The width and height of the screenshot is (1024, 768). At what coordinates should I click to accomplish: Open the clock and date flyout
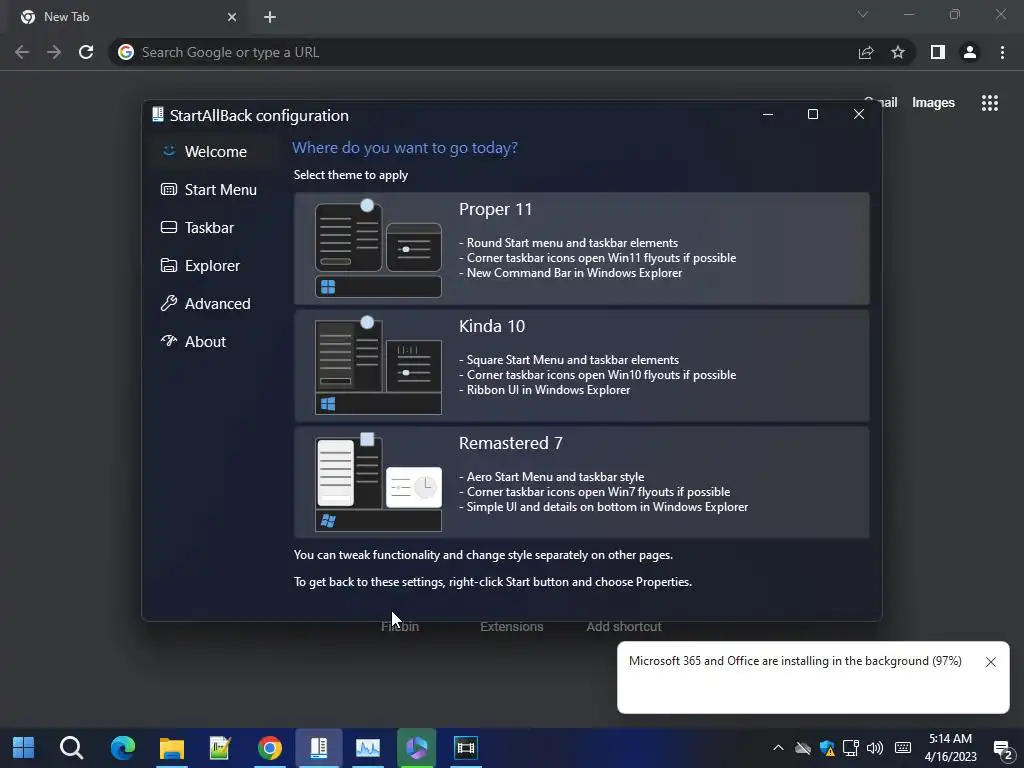click(951, 748)
